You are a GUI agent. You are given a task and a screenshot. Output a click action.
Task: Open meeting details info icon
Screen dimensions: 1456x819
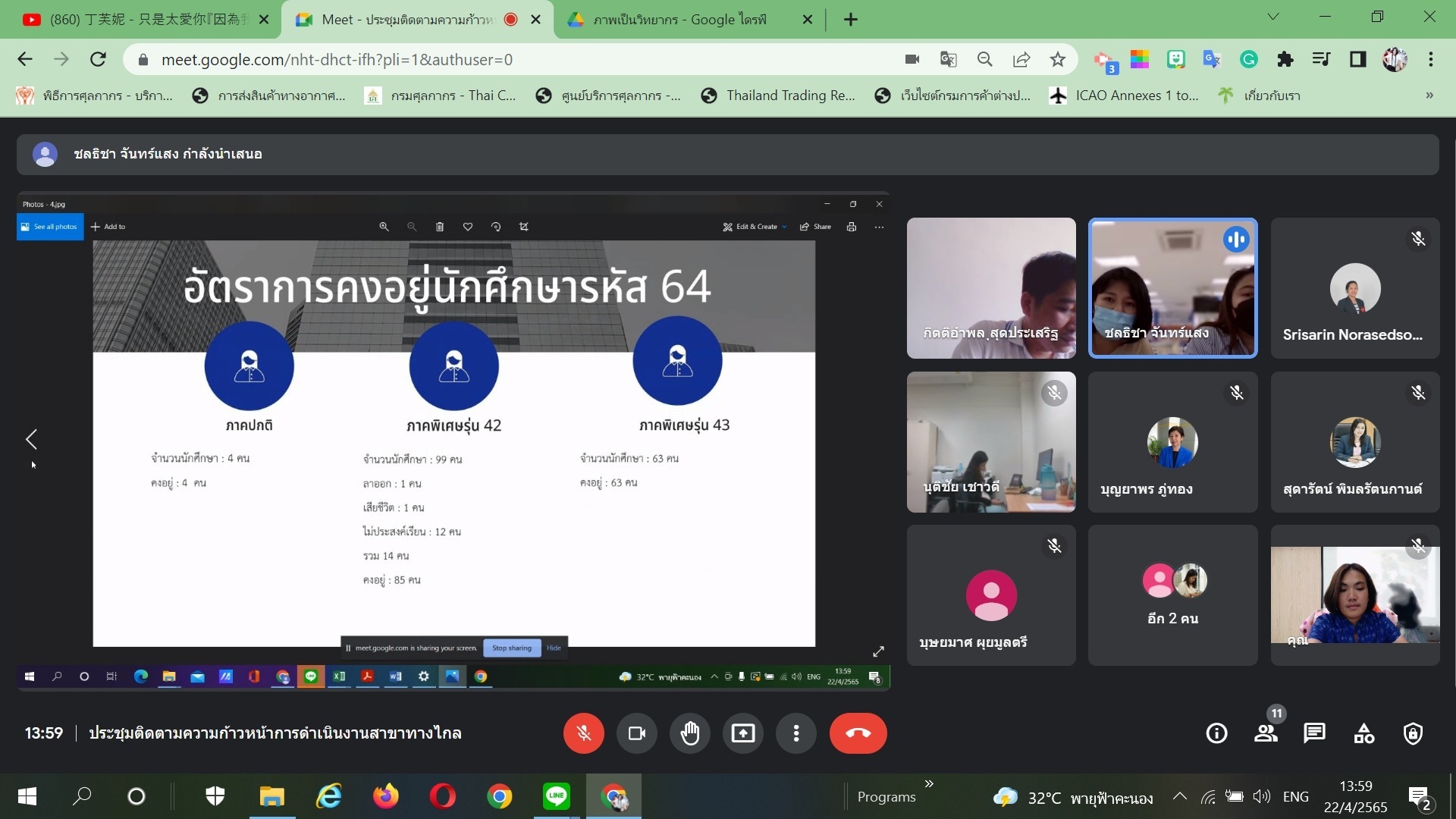tap(1216, 733)
